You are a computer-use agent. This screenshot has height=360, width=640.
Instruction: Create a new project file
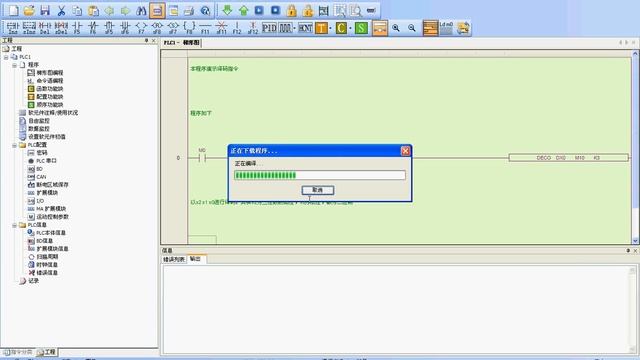point(13,10)
